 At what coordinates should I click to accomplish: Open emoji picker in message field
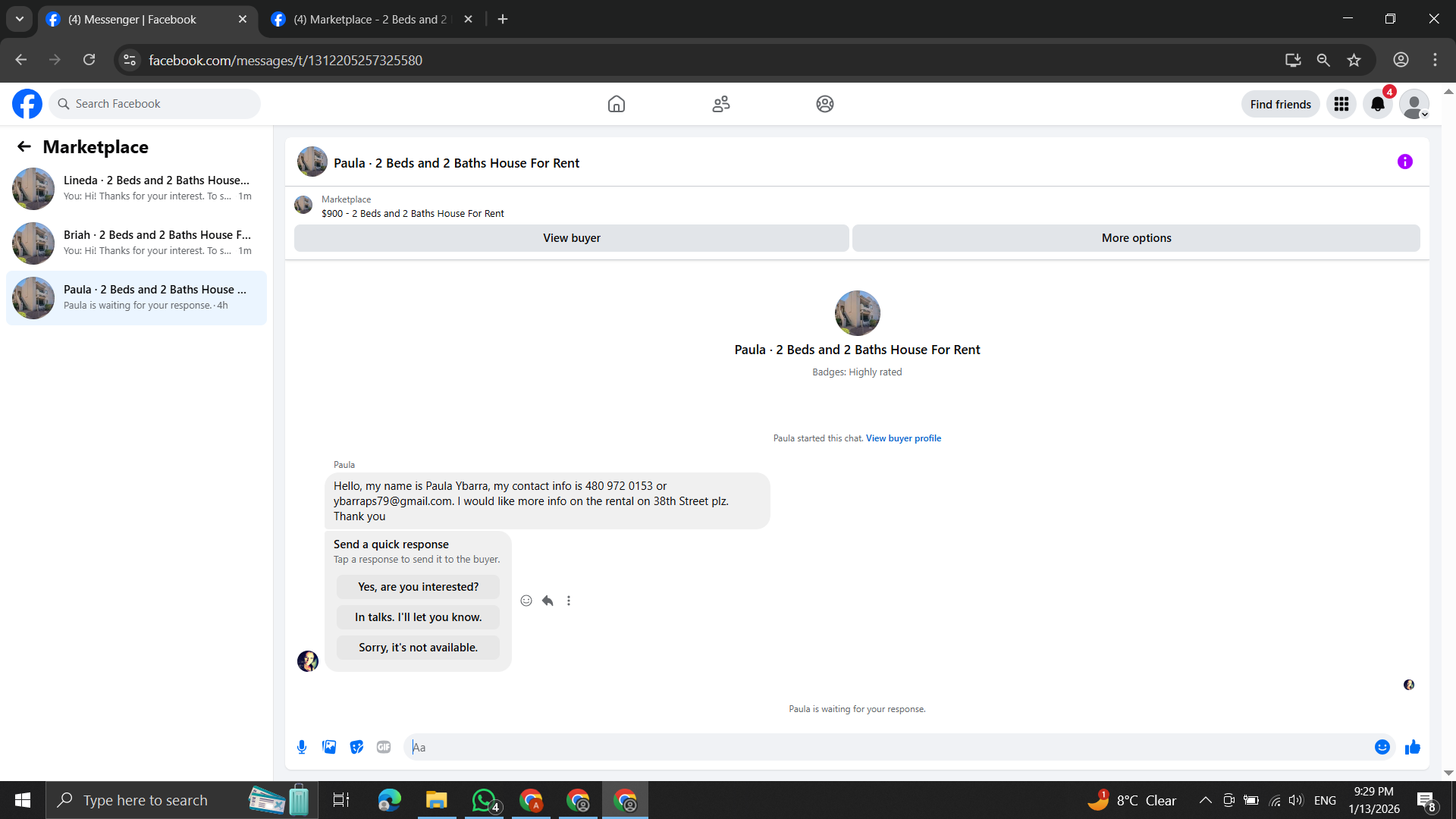pyautogui.click(x=1382, y=747)
